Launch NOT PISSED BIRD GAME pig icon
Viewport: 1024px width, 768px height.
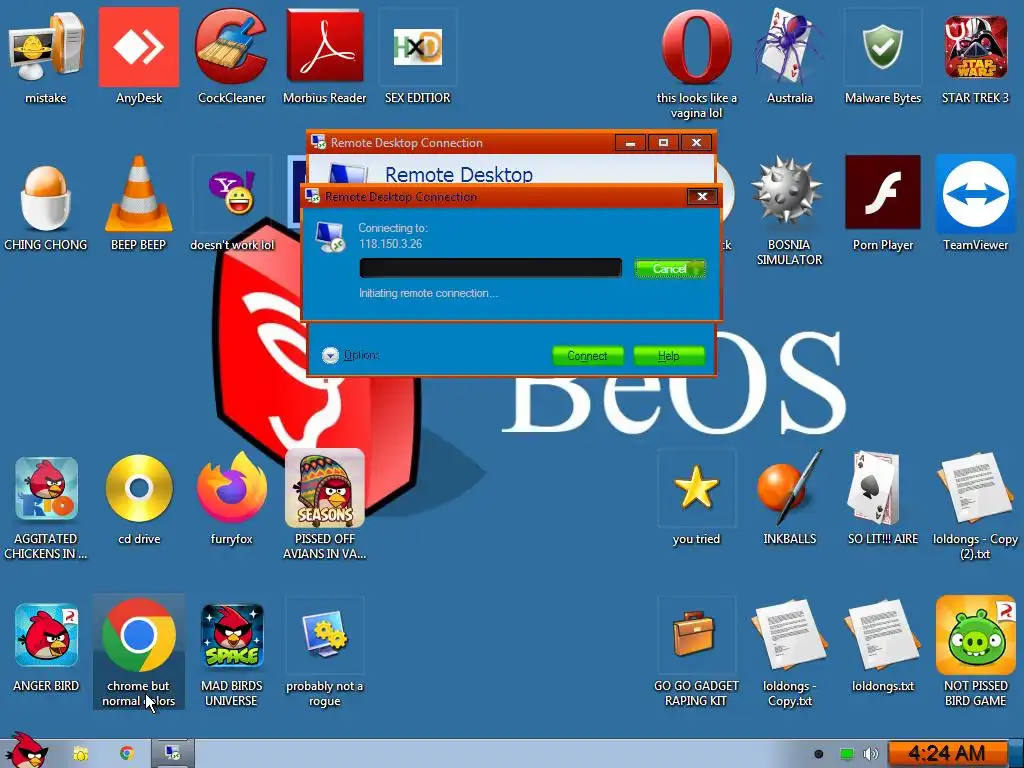pyautogui.click(x=975, y=652)
